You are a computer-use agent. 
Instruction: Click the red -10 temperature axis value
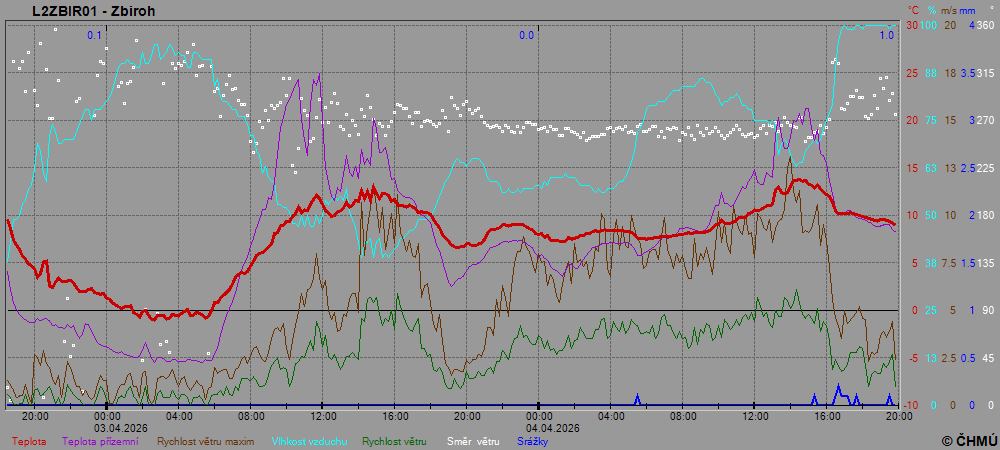[912, 405]
